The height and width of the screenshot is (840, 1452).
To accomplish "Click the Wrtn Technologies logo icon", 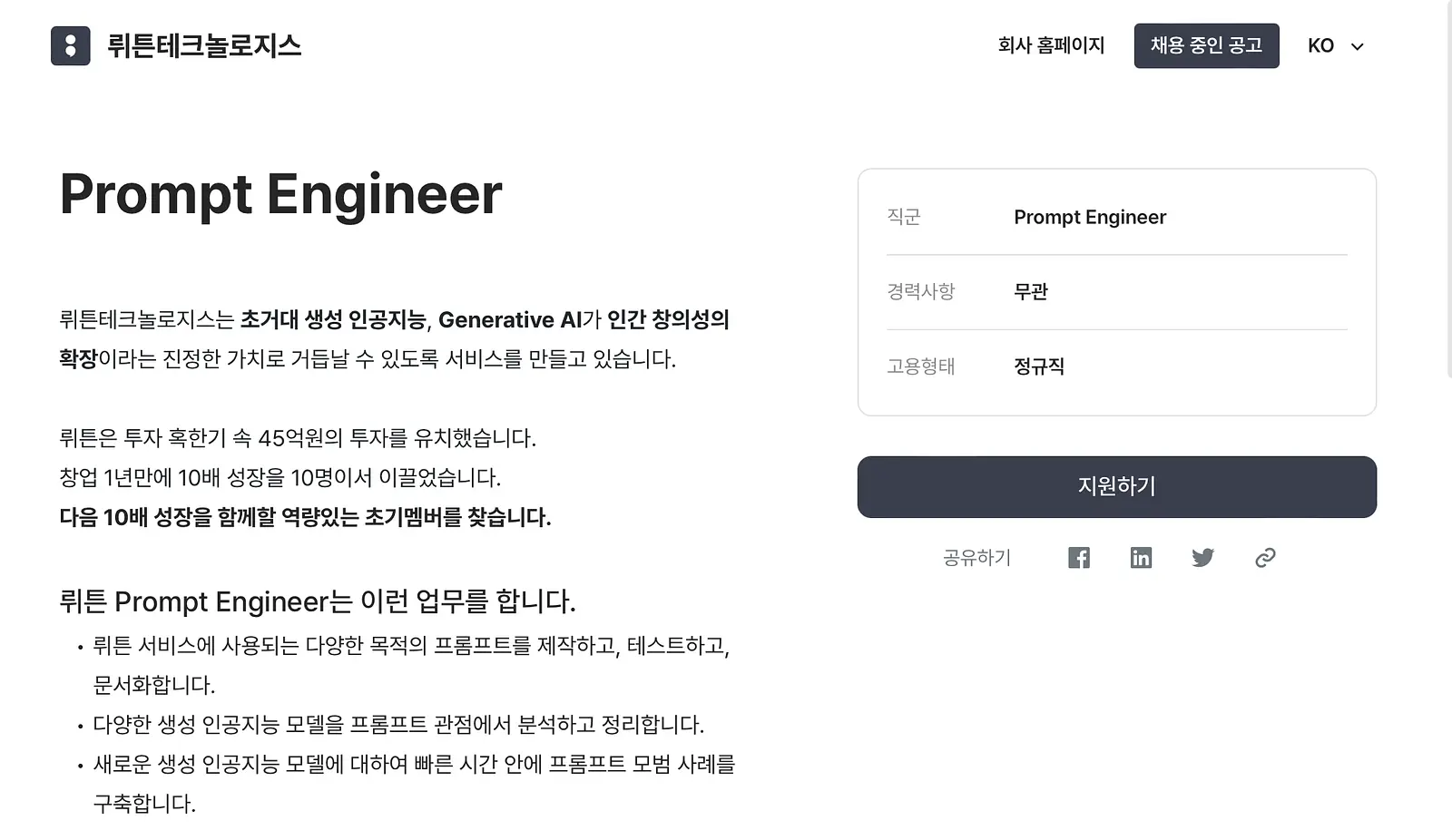I will 71,45.
